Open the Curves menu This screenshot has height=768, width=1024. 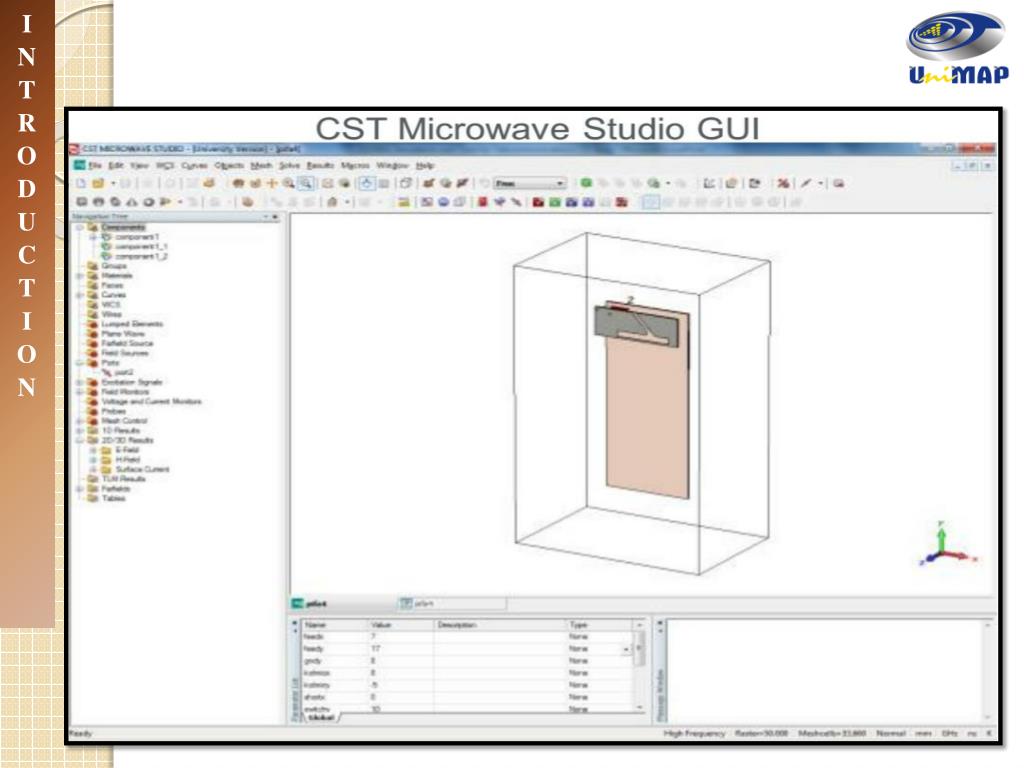click(x=194, y=165)
